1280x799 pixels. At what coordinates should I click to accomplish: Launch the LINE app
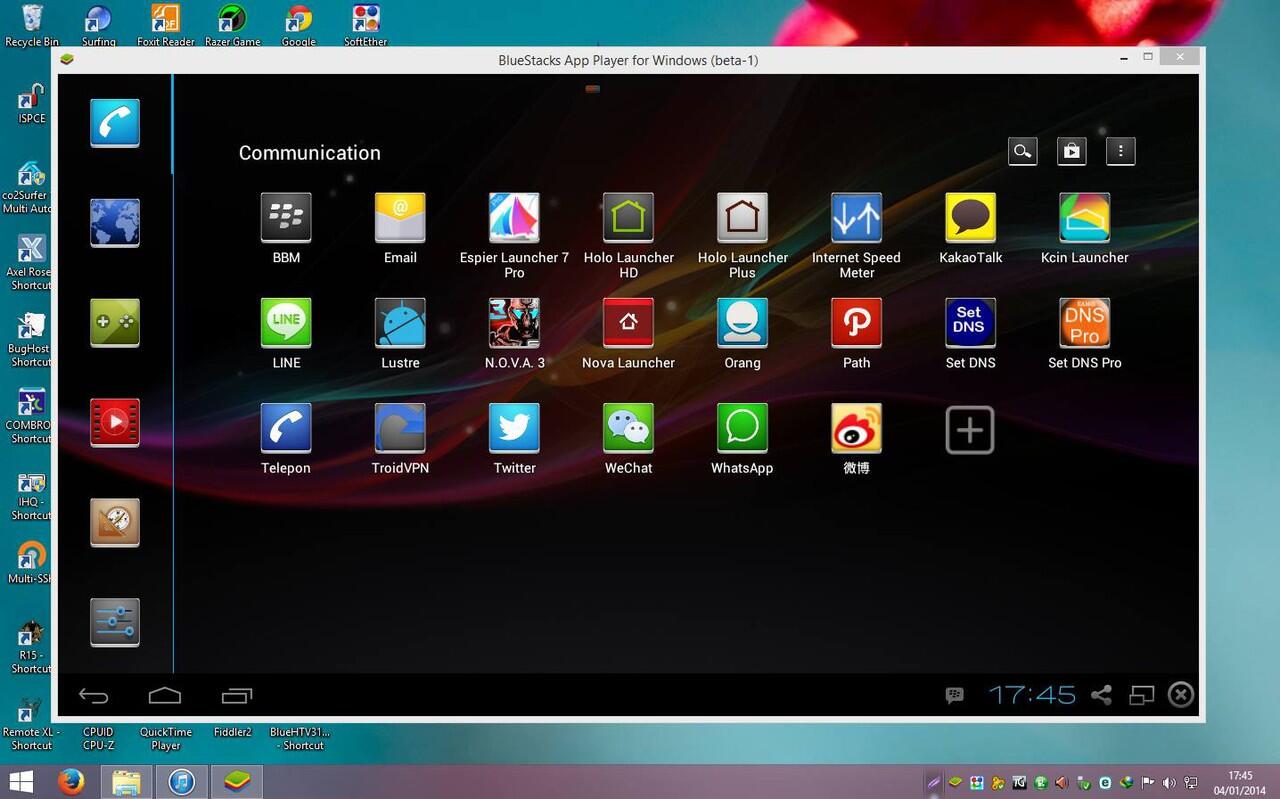[x=286, y=323]
